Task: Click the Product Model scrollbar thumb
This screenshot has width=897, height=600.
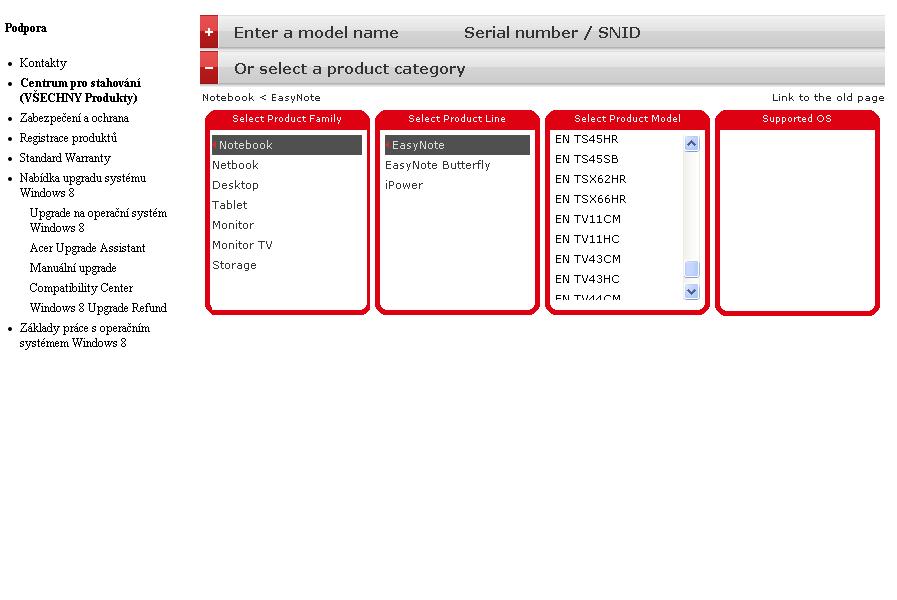Action: (691, 268)
